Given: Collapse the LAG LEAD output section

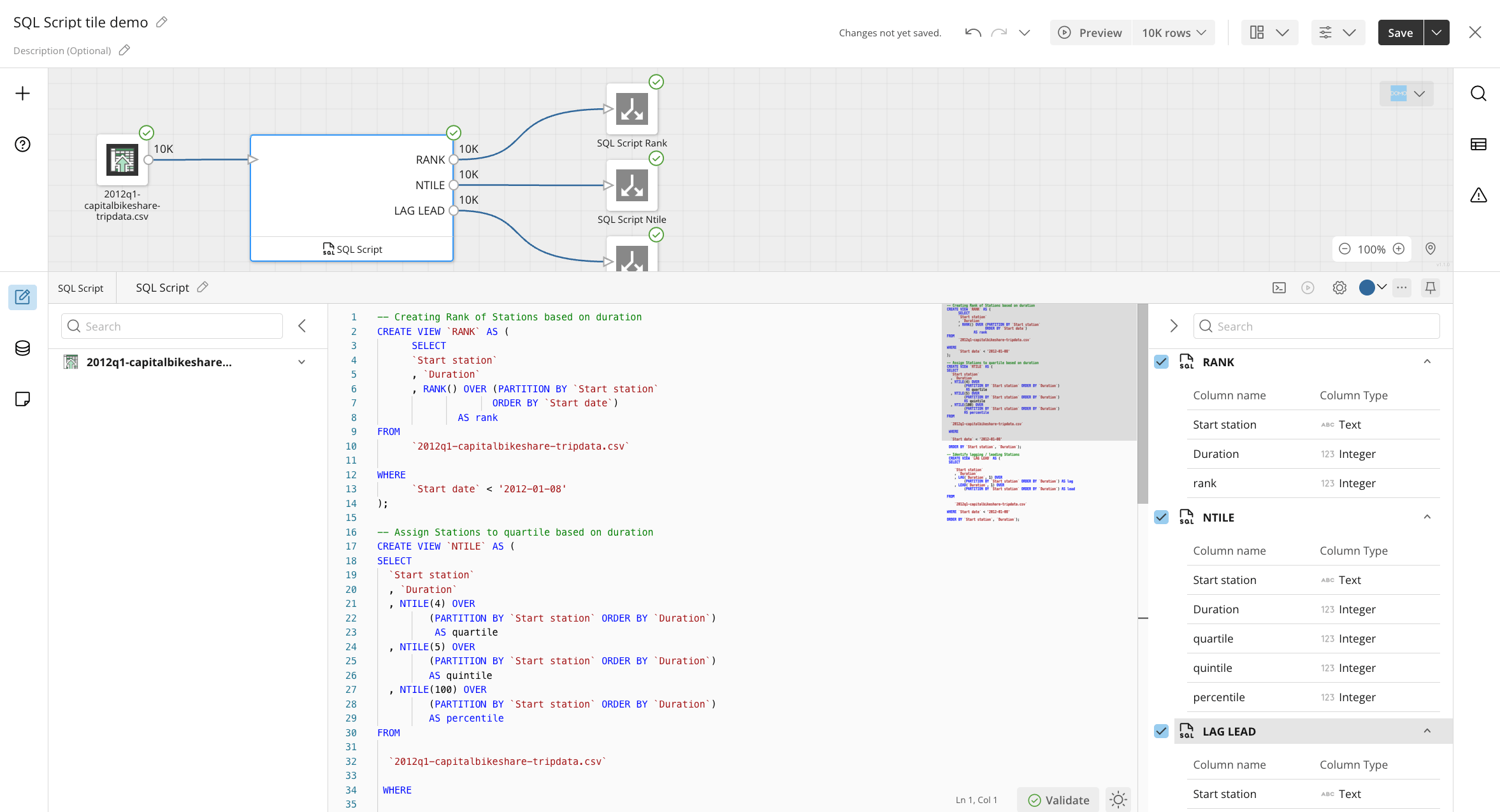Looking at the screenshot, I should [1427, 732].
